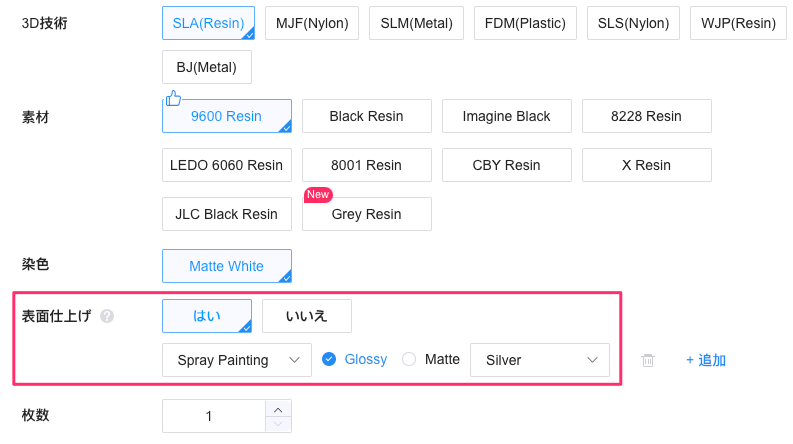
Task: Click the help icon beside 表面仕上げ
Action: point(107,316)
